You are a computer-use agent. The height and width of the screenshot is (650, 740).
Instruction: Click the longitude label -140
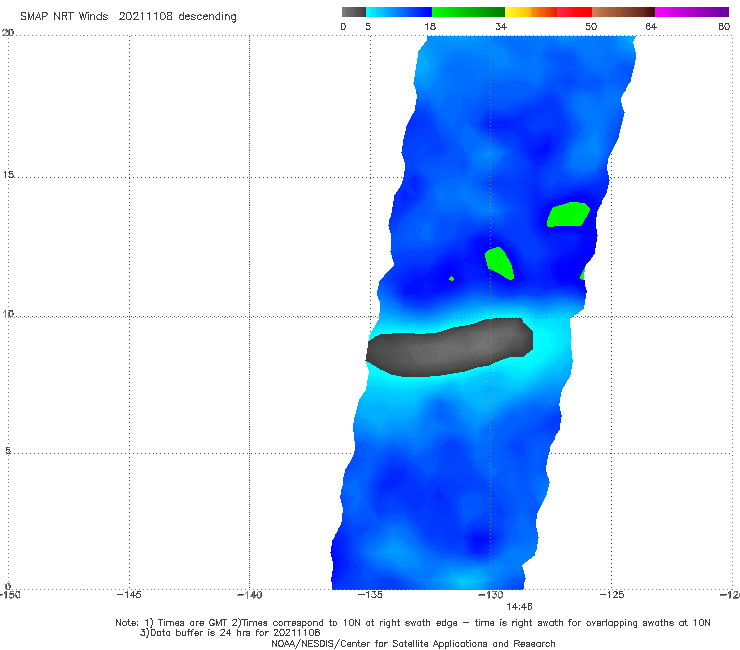click(249, 595)
